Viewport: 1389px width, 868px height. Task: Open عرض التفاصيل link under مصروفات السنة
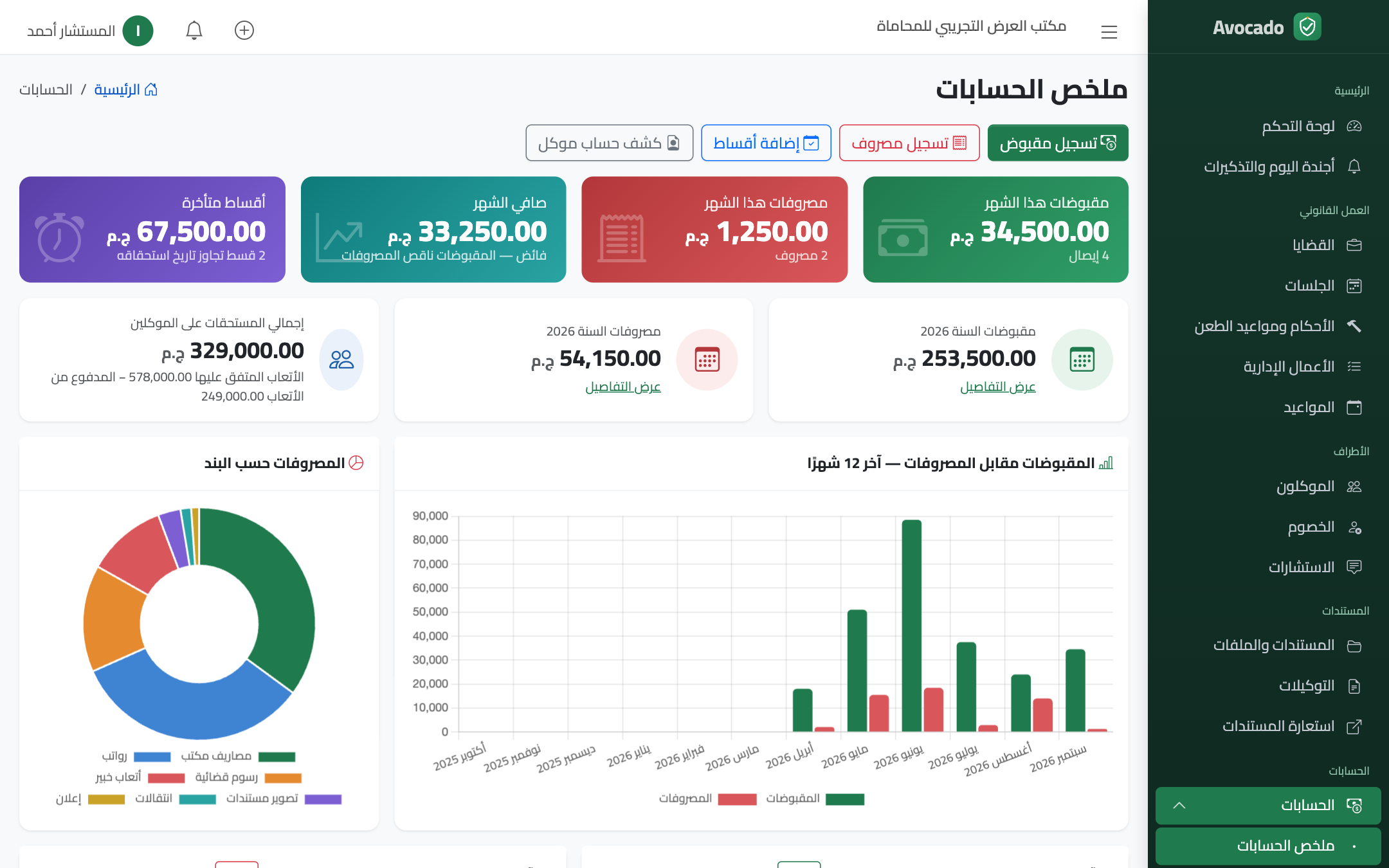point(623,387)
